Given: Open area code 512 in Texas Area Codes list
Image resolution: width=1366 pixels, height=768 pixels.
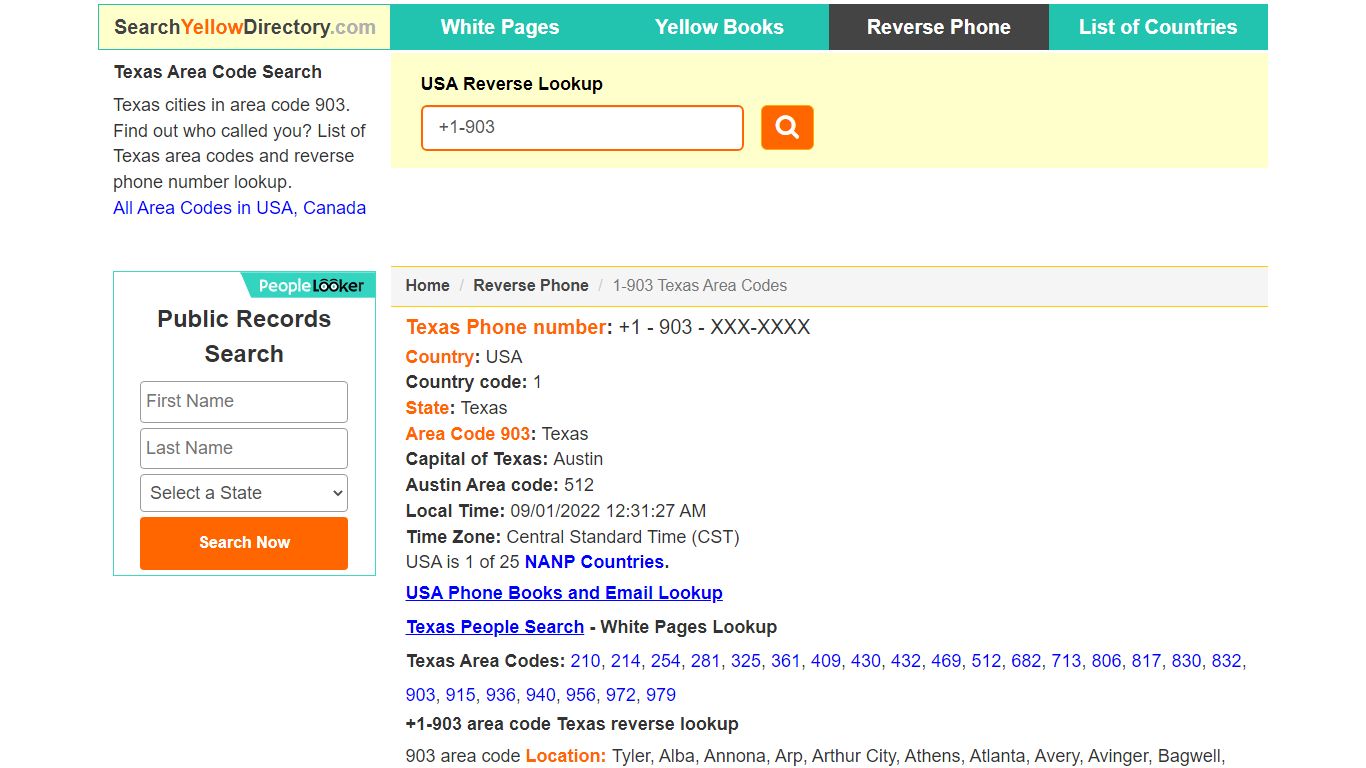Looking at the screenshot, I should click(x=985, y=661).
